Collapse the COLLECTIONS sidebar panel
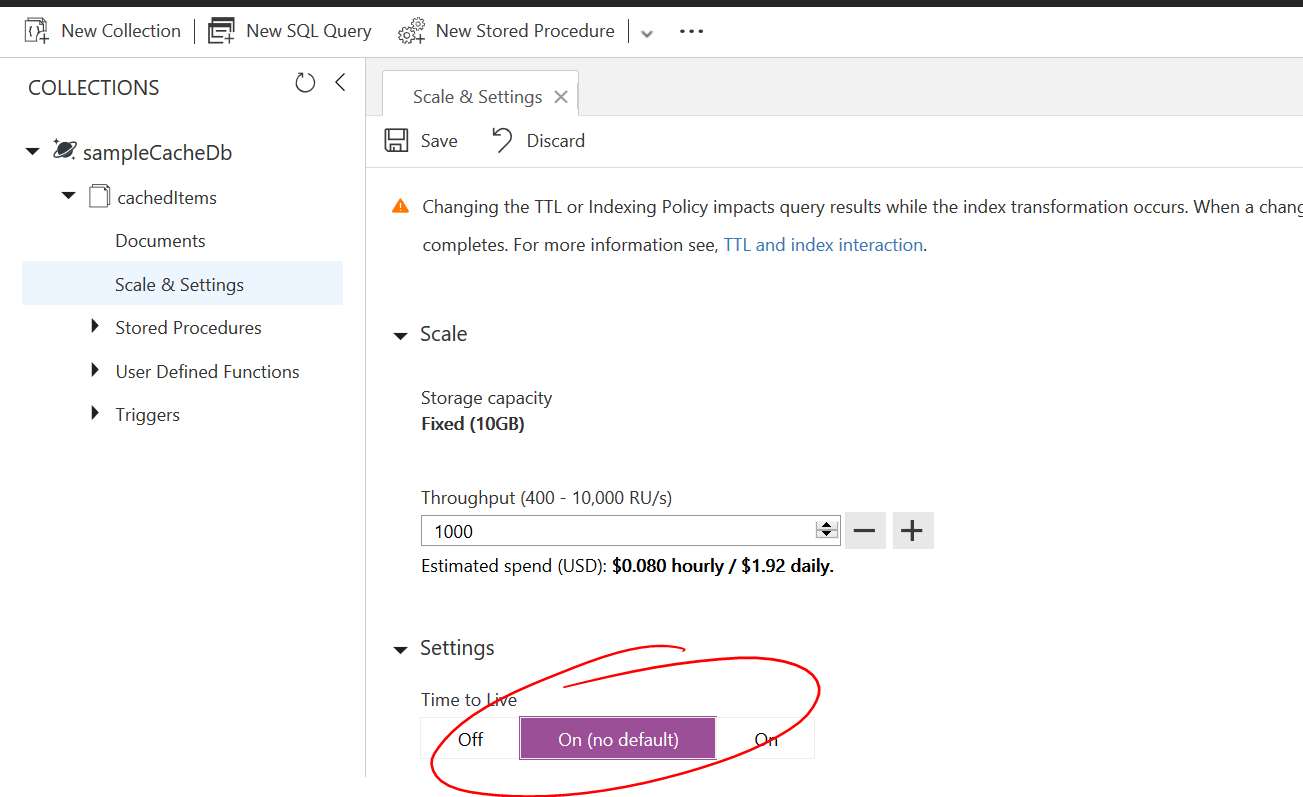The width and height of the screenshot is (1303, 797). pos(339,82)
